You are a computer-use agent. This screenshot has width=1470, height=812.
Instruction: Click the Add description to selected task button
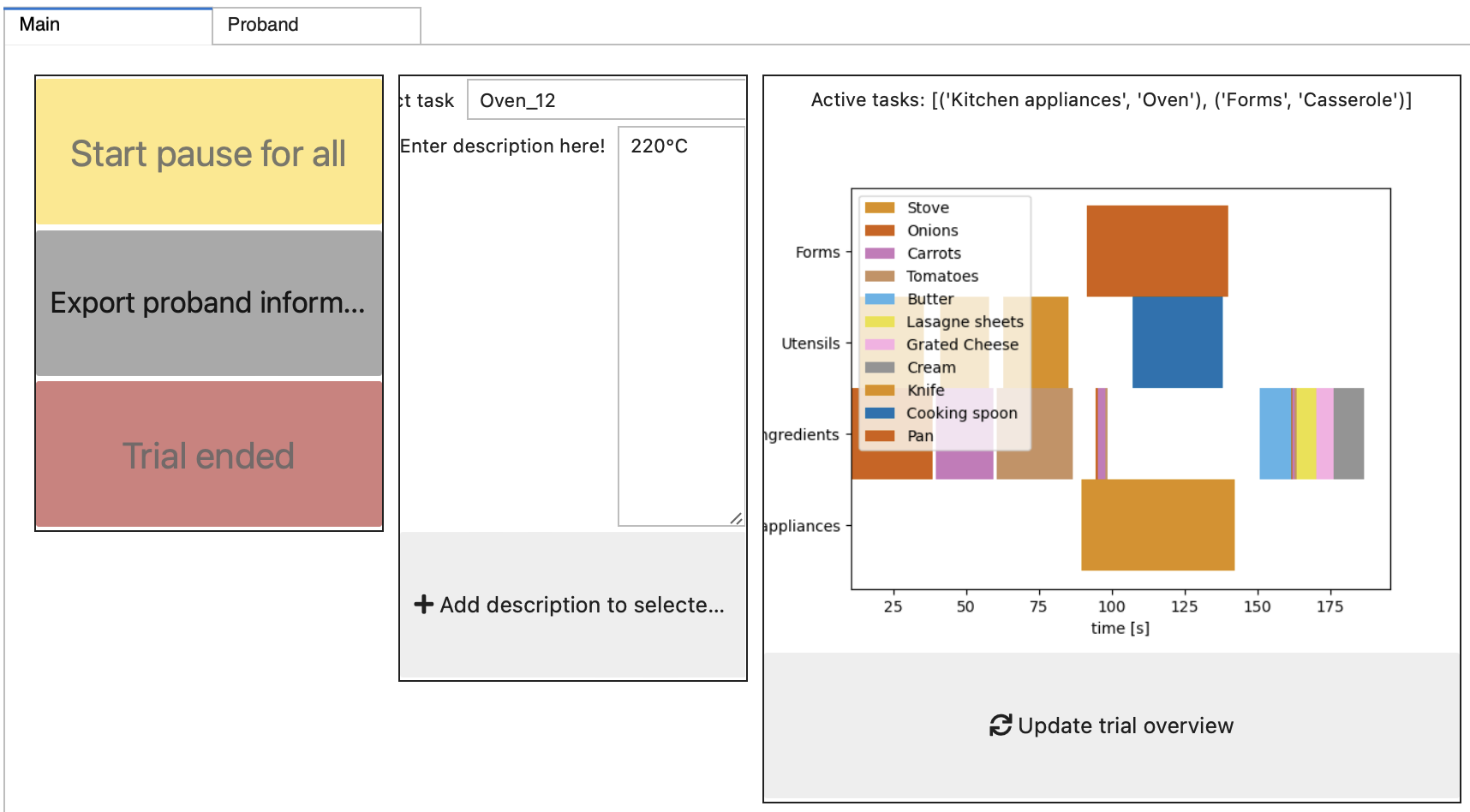[x=572, y=605]
